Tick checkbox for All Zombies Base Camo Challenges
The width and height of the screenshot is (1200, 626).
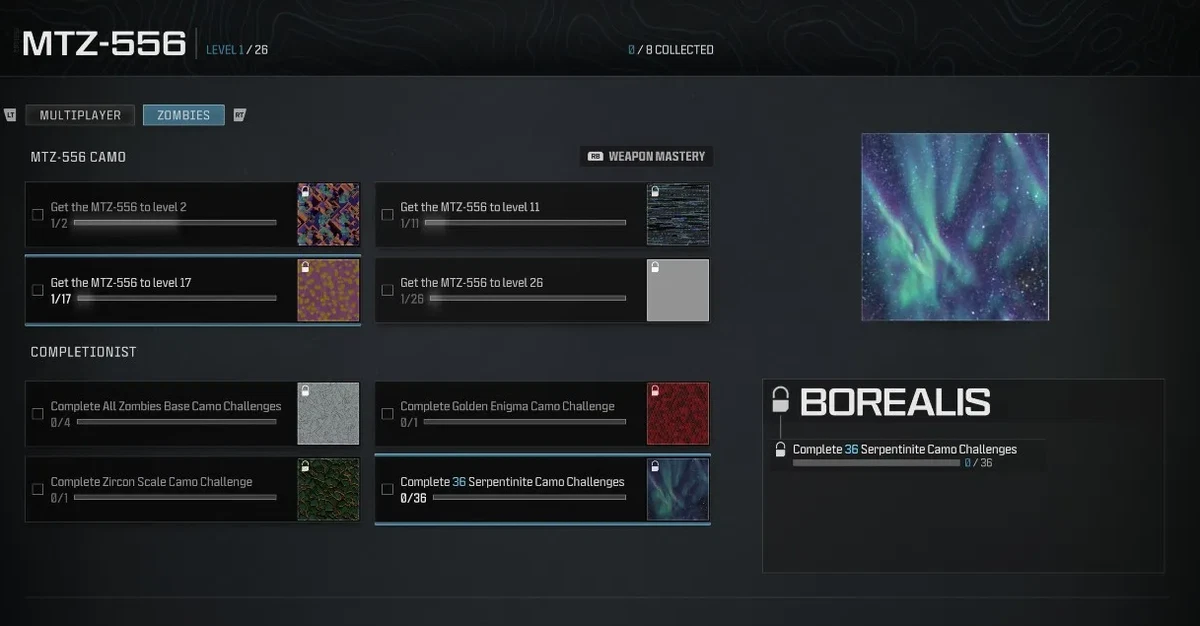[x=38, y=413]
